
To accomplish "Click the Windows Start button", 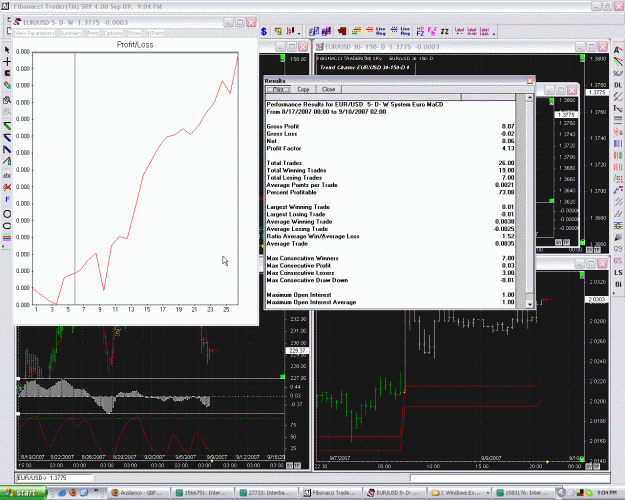I will (x=23, y=493).
